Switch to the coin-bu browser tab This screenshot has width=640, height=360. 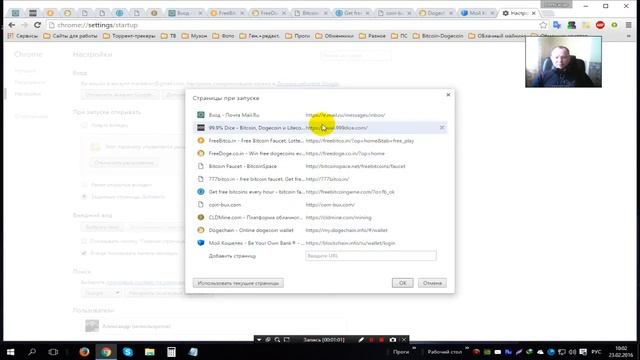click(393, 13)
